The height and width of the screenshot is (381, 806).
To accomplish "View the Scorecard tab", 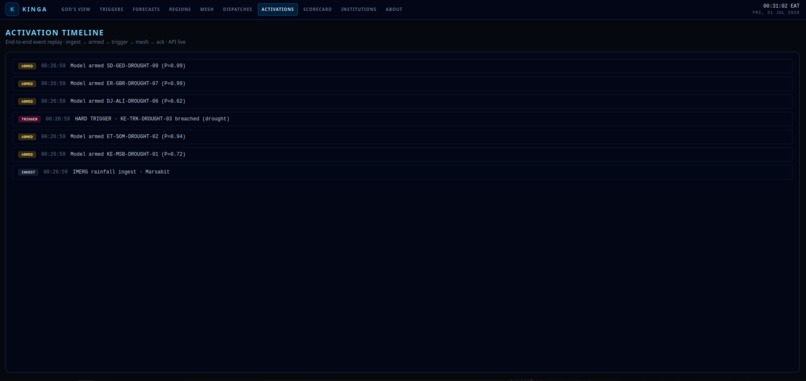I will click(x=317, y=9).
